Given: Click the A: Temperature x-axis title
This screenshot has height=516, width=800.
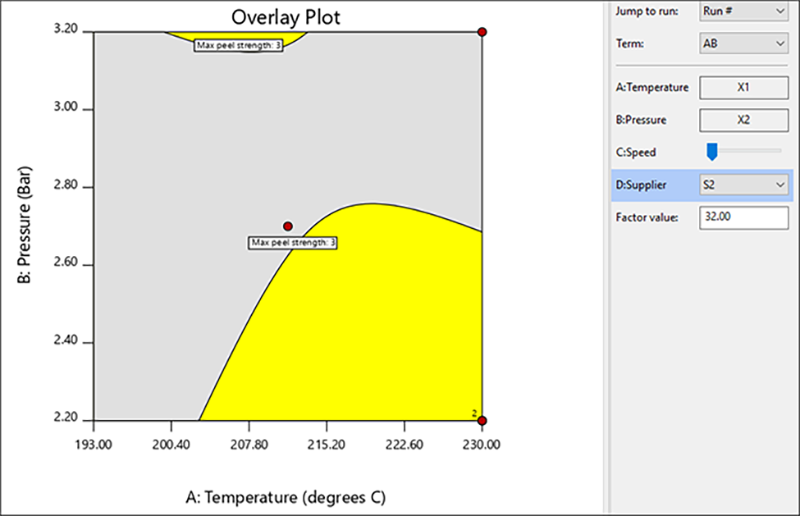Looking at the screenshot, I should 287,497.
